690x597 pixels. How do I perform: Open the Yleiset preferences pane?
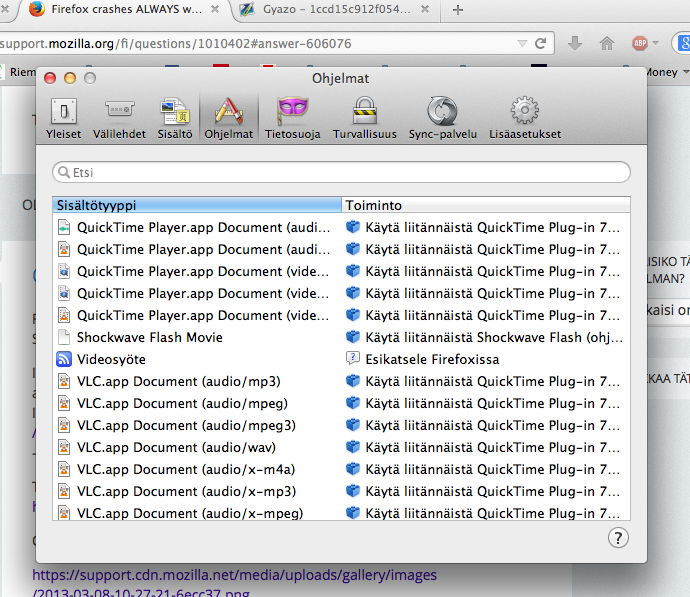(64, 119)
